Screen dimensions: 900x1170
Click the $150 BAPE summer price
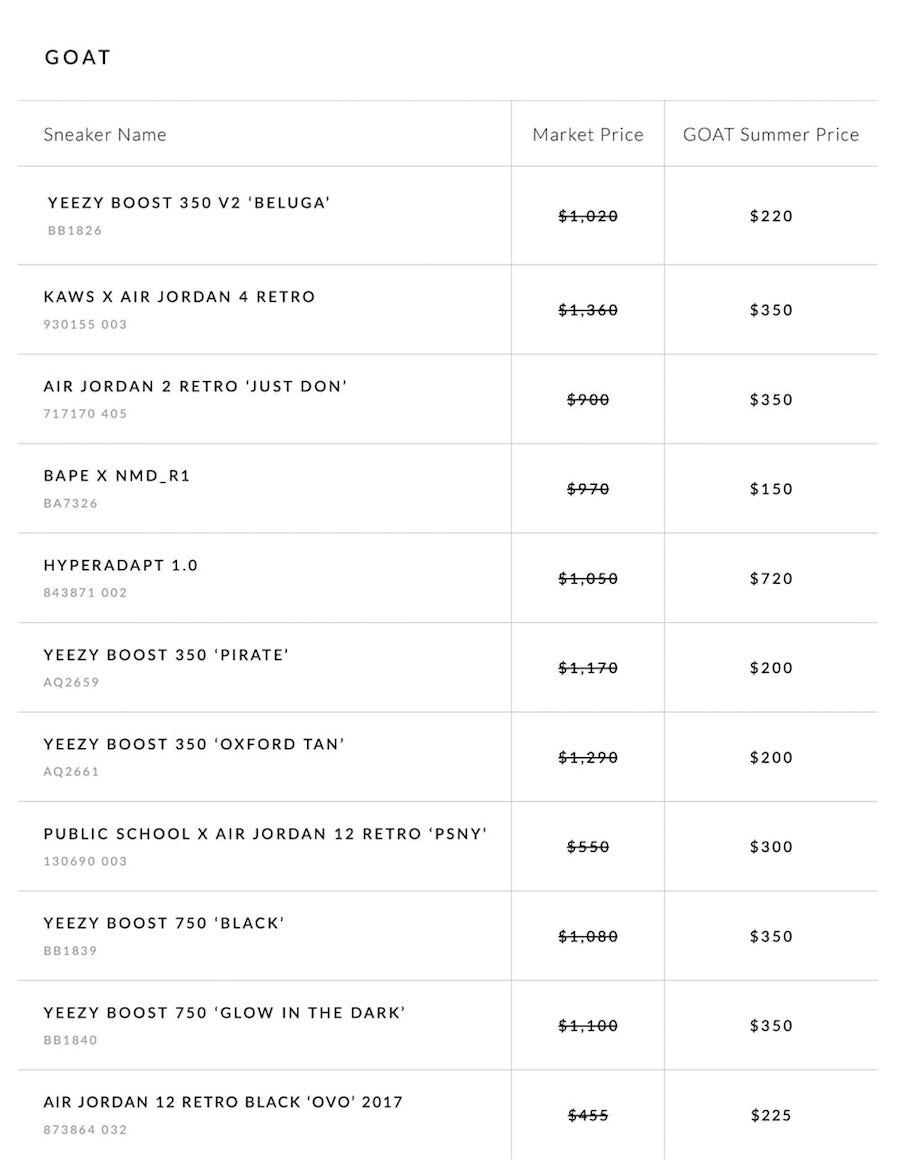point(771,489)
